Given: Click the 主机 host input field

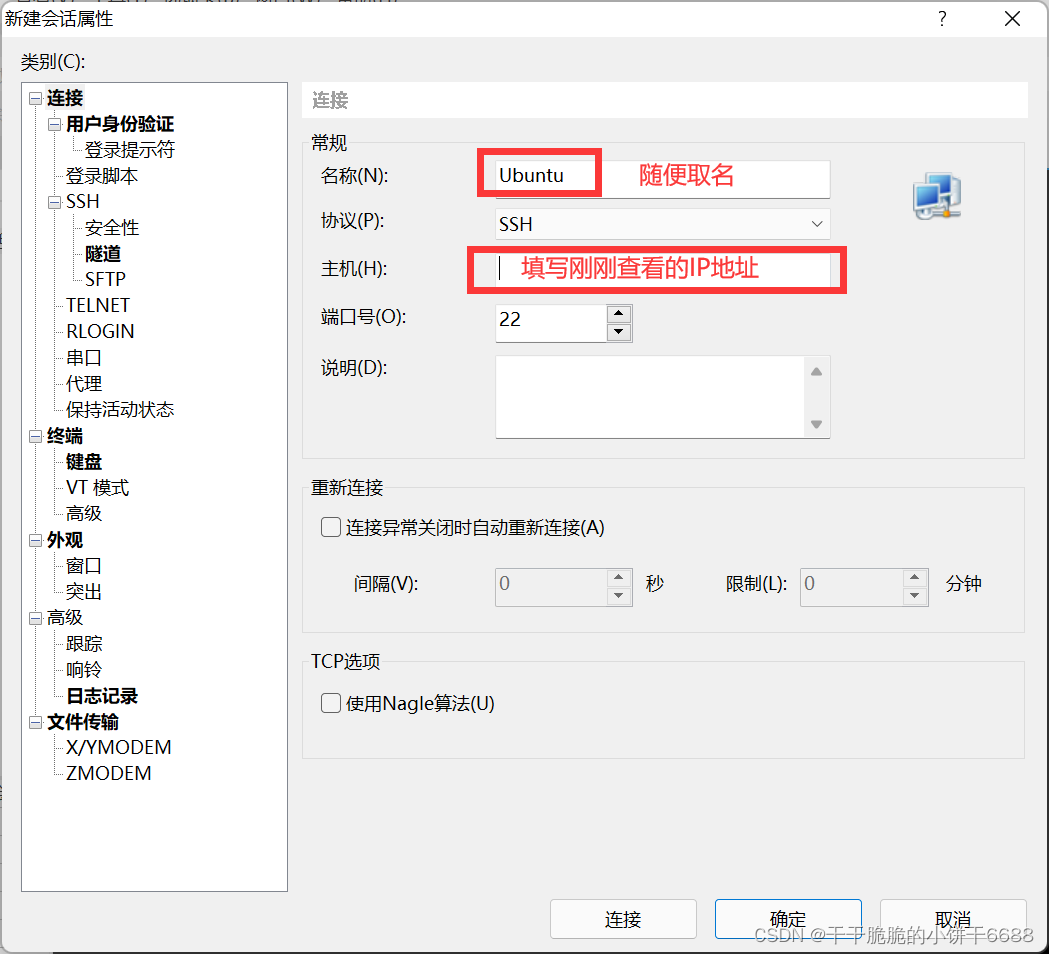Looking at the screenshot, I should click(x=662, y=269).
